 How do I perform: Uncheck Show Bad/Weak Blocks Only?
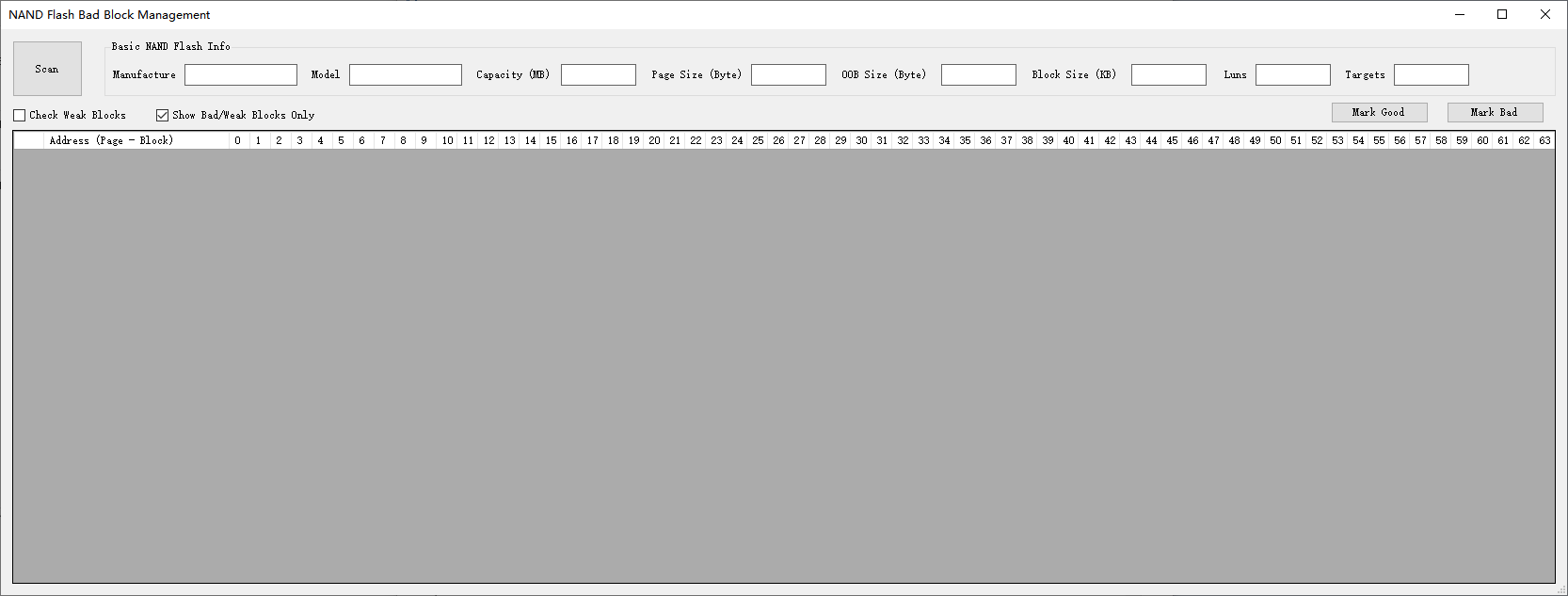click(163, 115)
